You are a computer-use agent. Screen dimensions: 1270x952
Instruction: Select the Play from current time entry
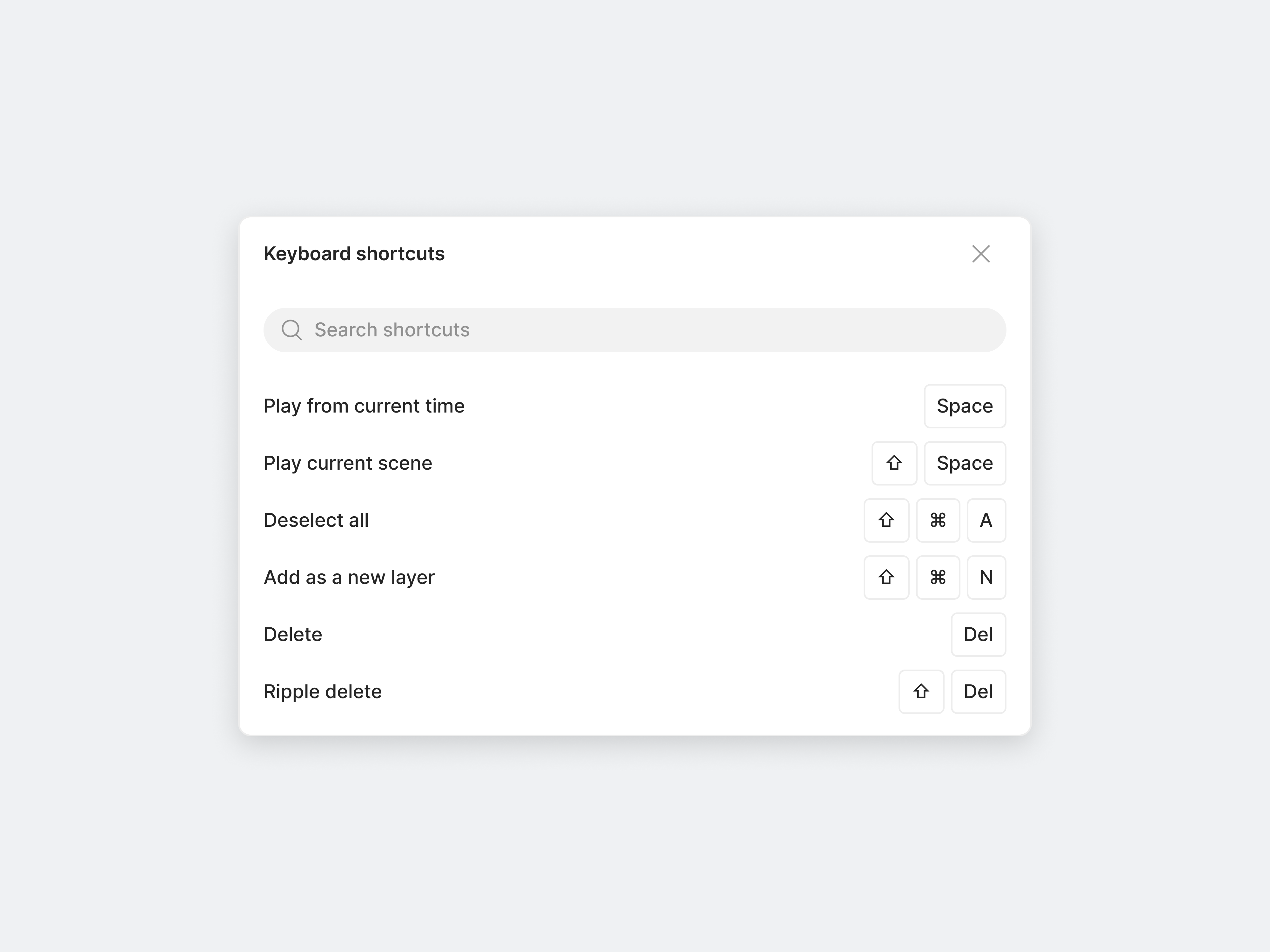click(x=364, y=406)
